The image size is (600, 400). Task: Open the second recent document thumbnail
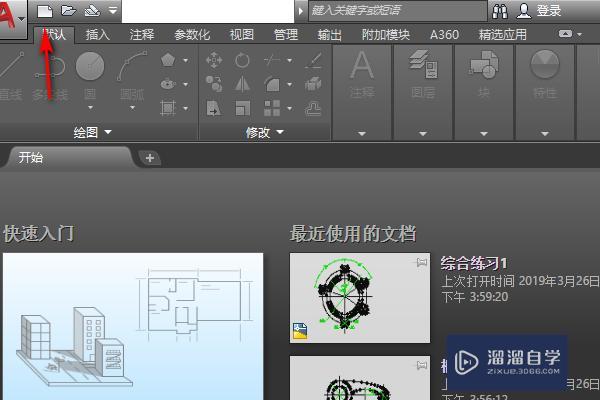coord(360,378)
